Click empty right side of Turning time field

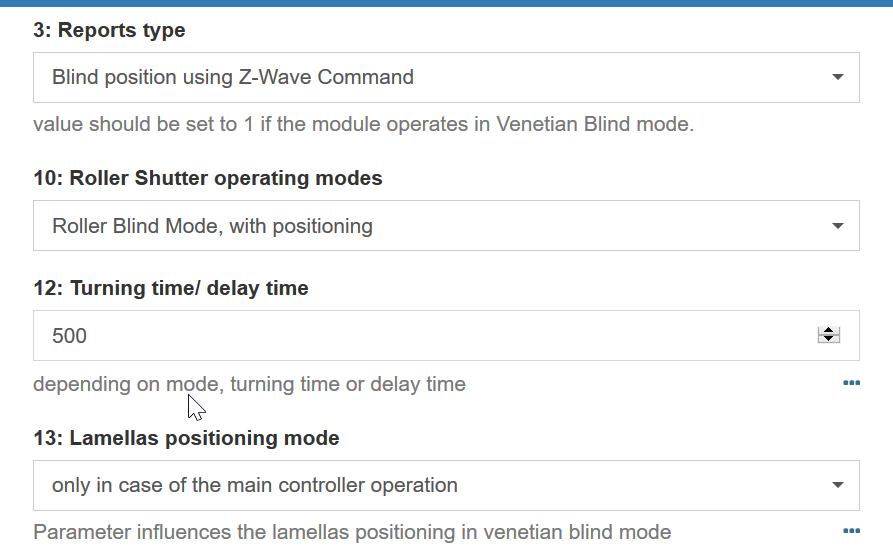click(700, 336)
